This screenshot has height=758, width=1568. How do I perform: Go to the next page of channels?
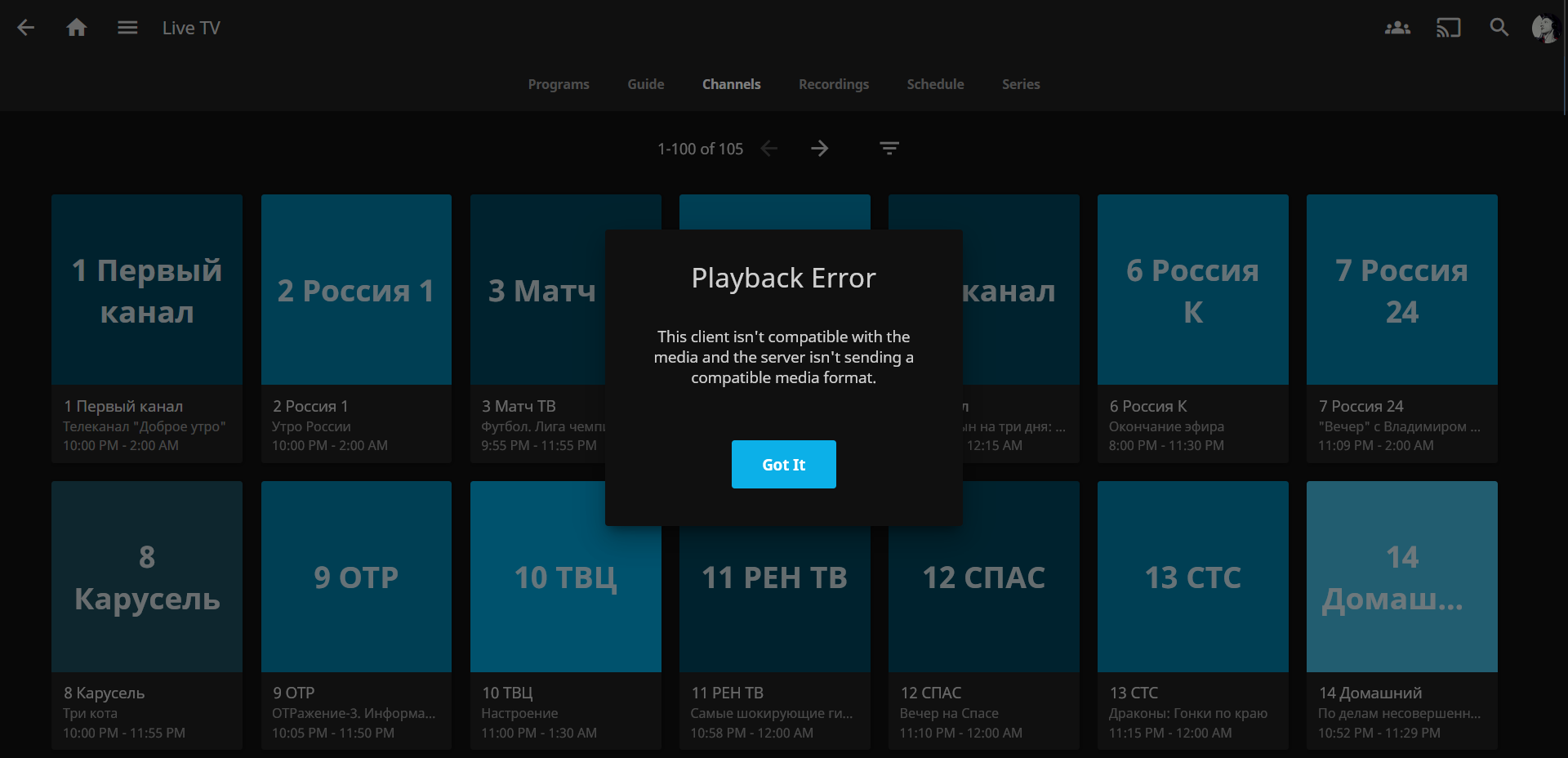tap(820, 148)
